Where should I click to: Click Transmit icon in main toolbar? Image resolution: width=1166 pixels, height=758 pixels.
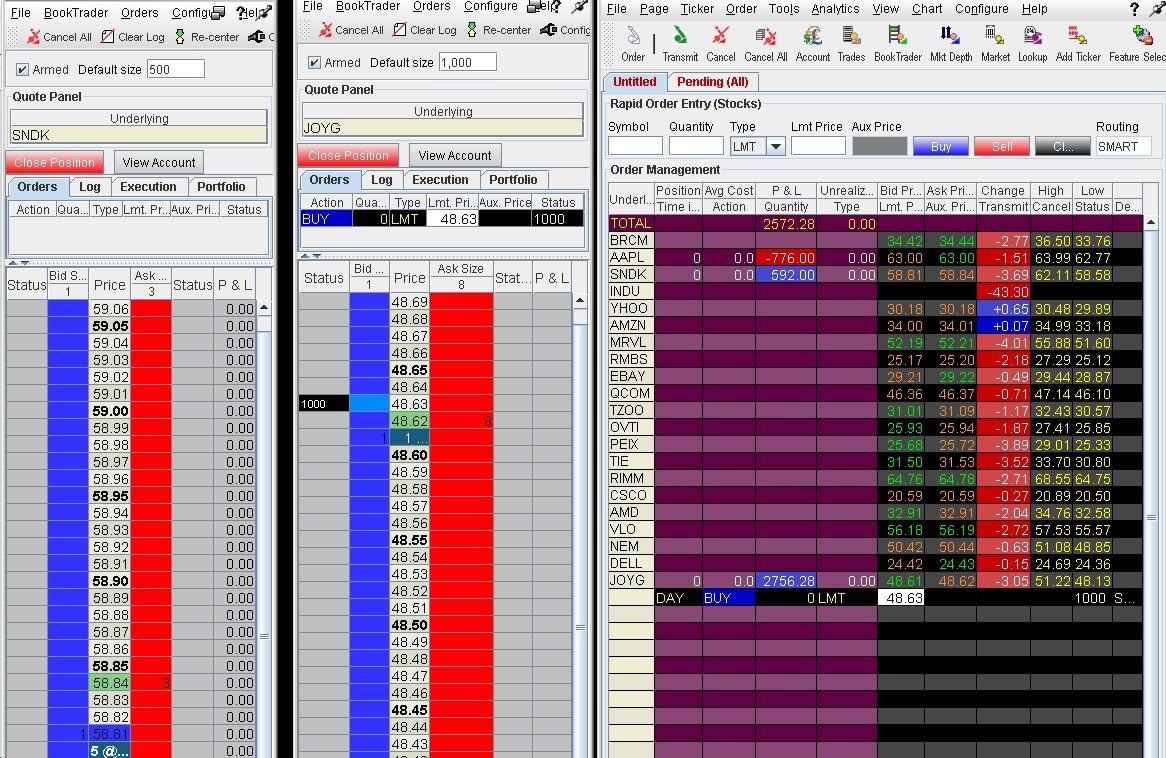click(680, 43)
